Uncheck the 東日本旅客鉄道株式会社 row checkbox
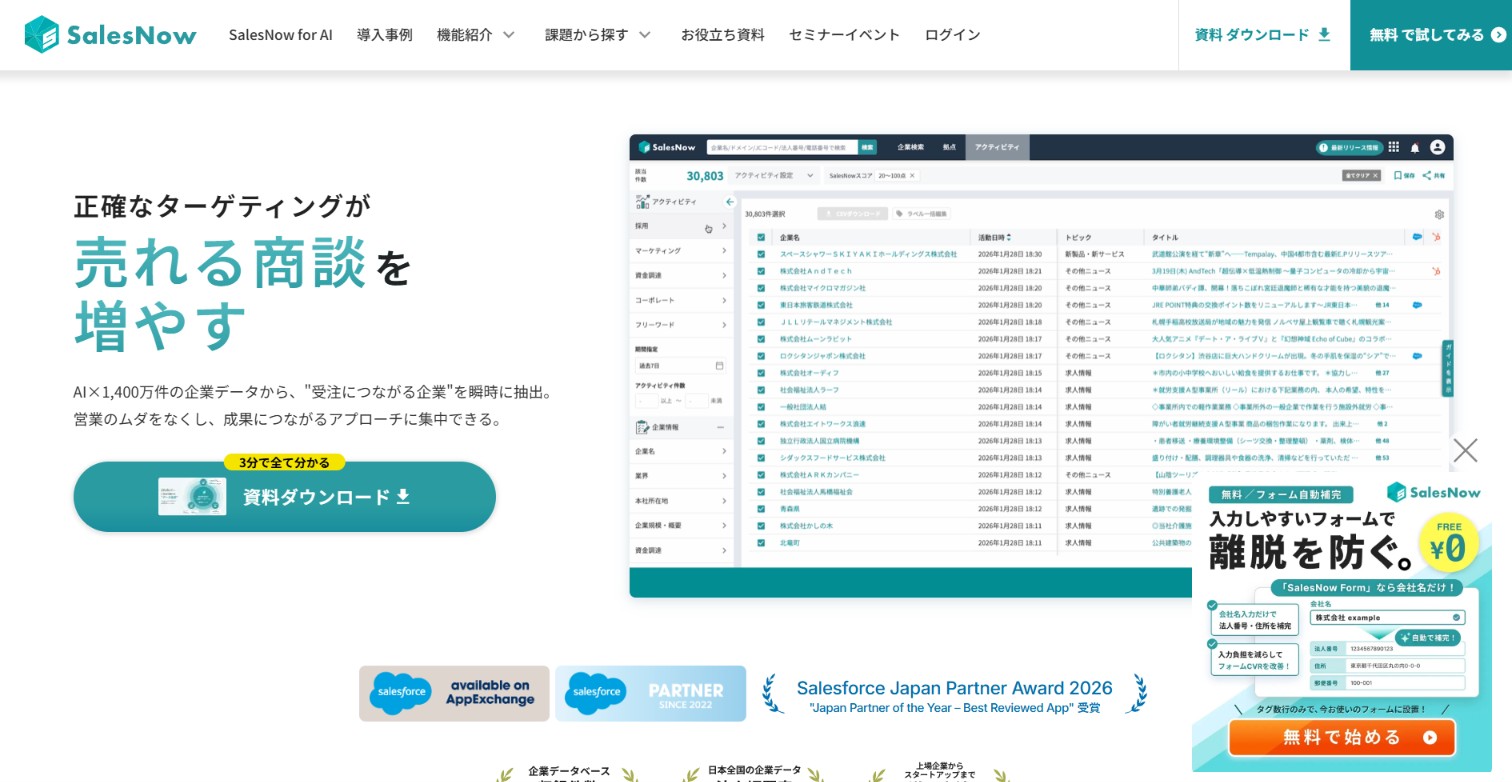This screenshot has height=782, width=1512. pyautogui.click(x=761, y=305)
